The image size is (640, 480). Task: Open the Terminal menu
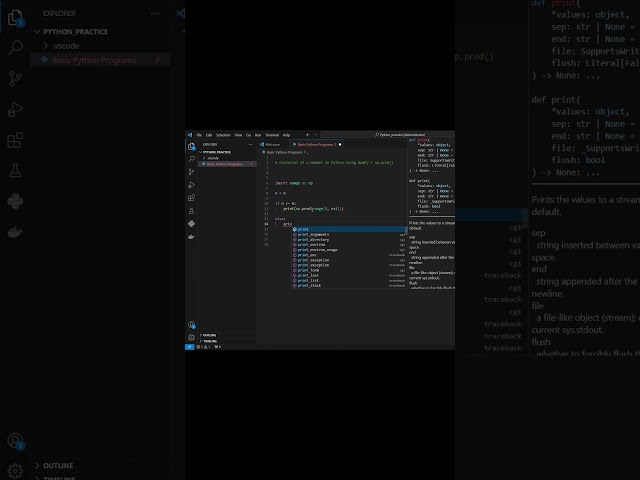272,135
